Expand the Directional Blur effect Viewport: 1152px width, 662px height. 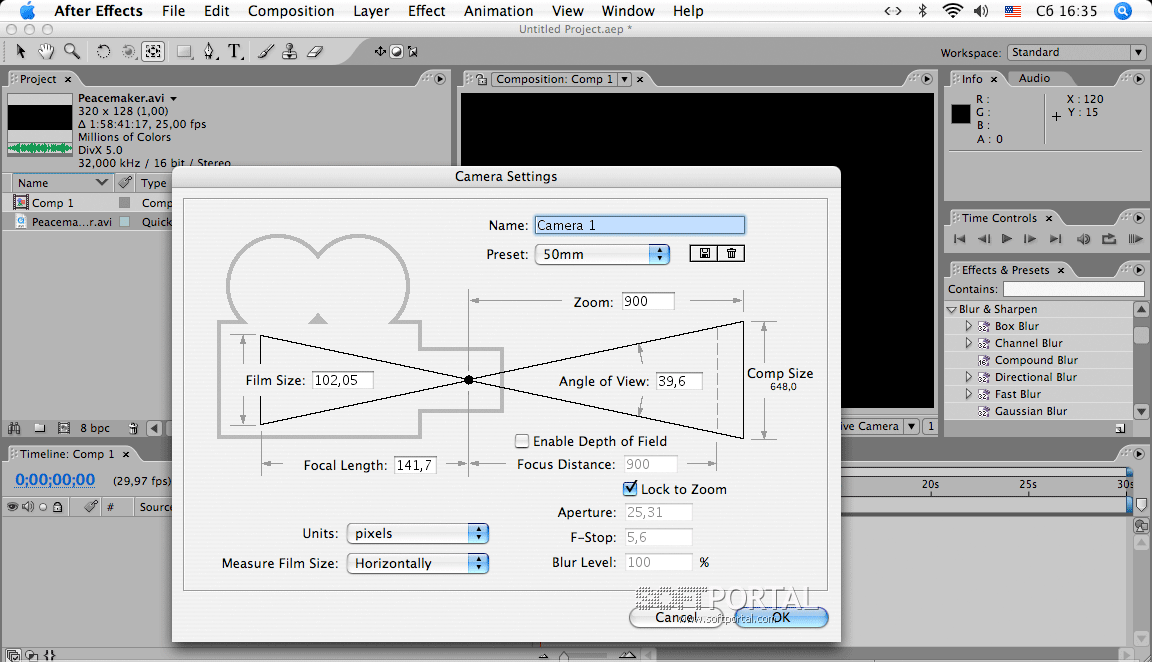pos(968,377)
